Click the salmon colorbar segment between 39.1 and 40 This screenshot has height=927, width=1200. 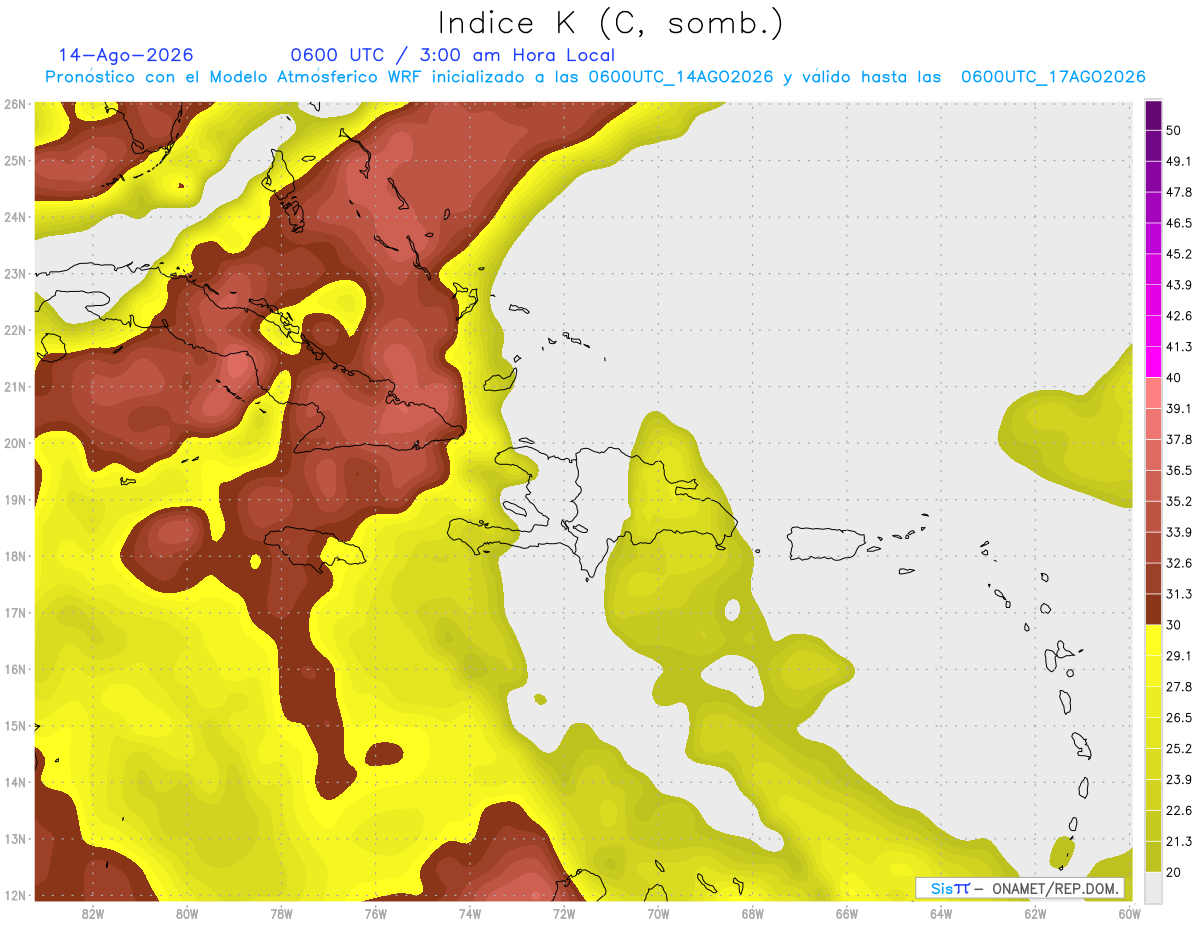tap(1153, 392)
